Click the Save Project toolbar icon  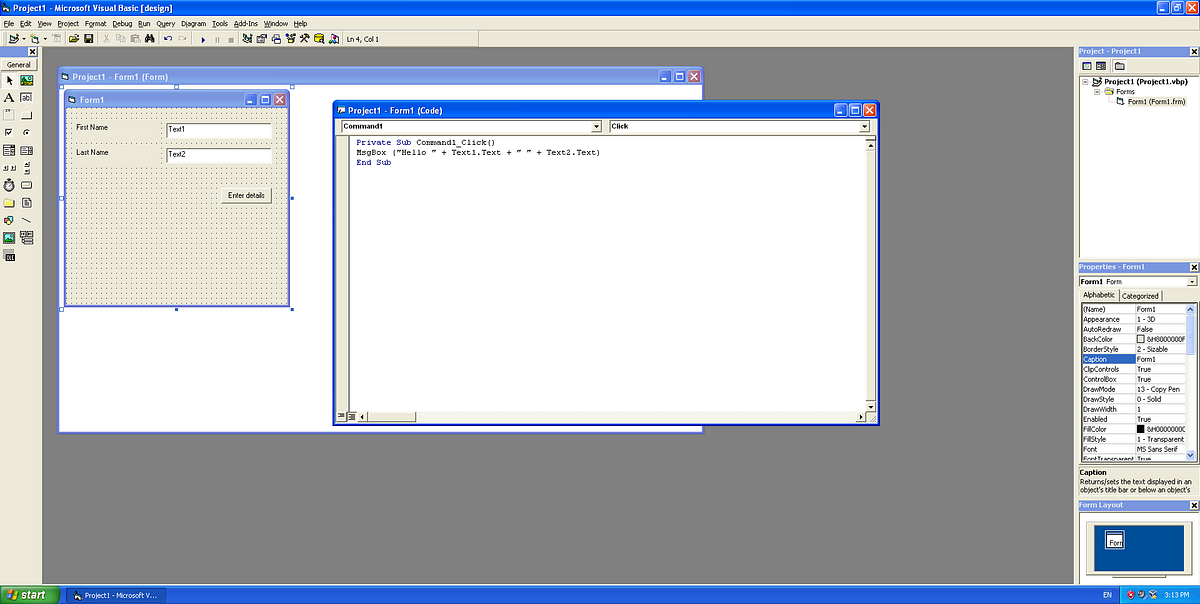tap(88, 38)
